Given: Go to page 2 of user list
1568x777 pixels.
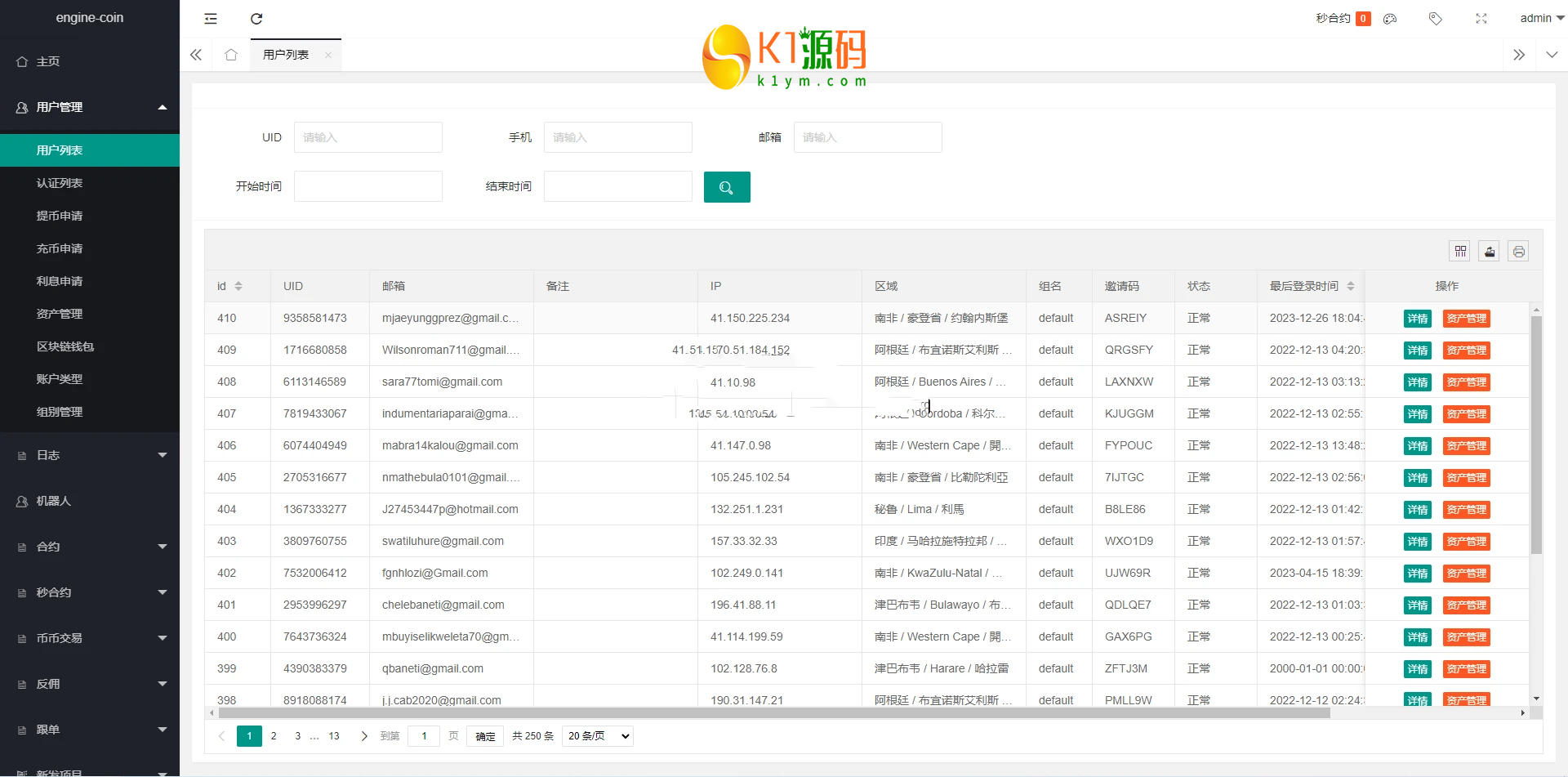Looking at the screenshot, I should coord(274,736).
